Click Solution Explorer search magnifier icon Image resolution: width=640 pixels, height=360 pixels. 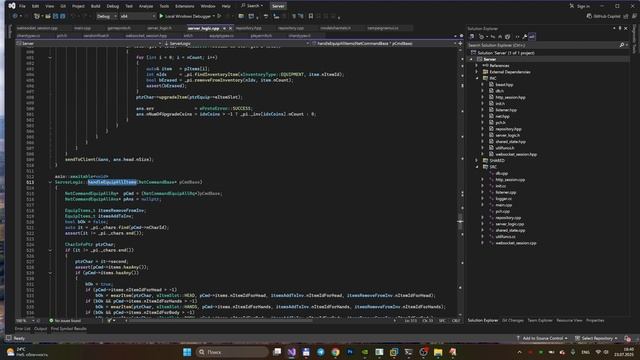tap(622, 45)
